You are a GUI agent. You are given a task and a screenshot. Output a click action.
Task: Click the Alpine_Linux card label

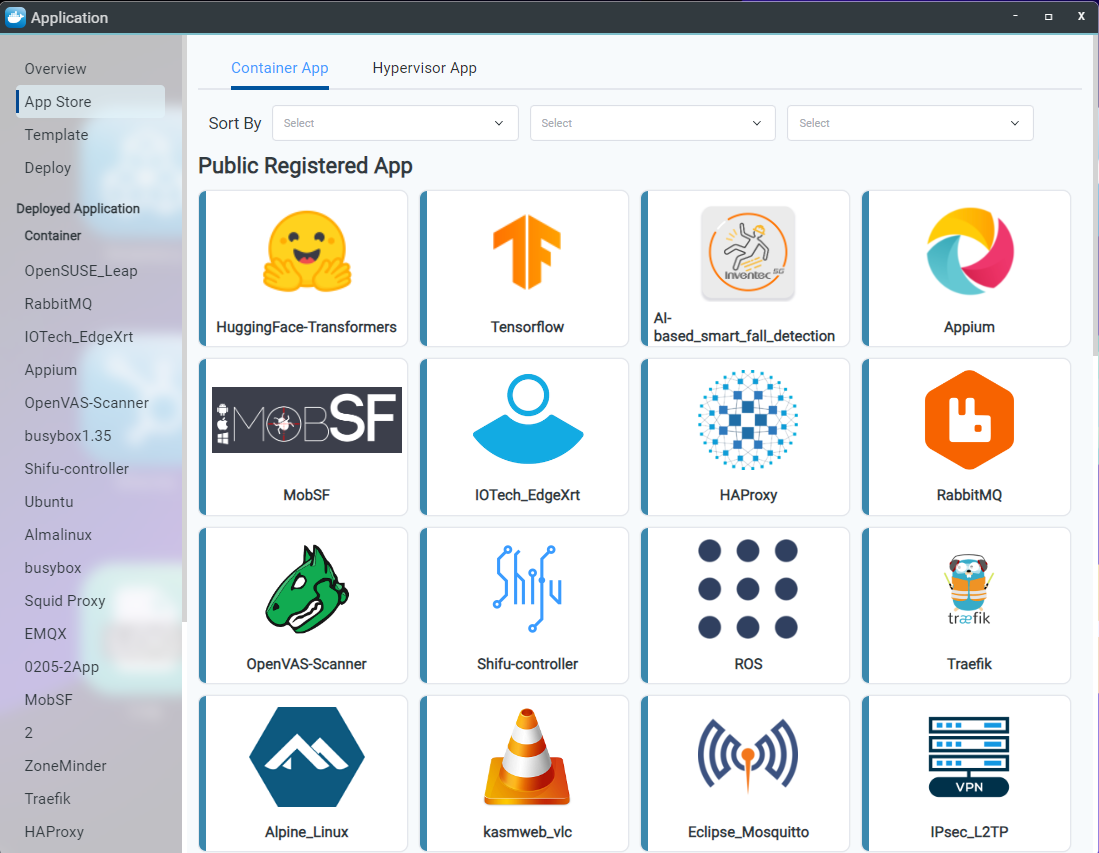pos(306,832)
